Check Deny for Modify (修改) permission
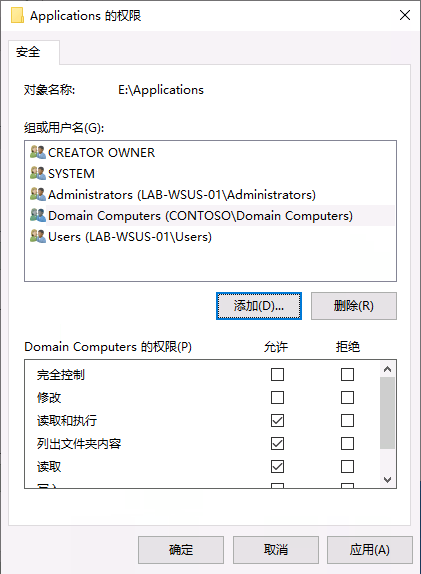Screen dimensions: 421x574 pos(347,398)
